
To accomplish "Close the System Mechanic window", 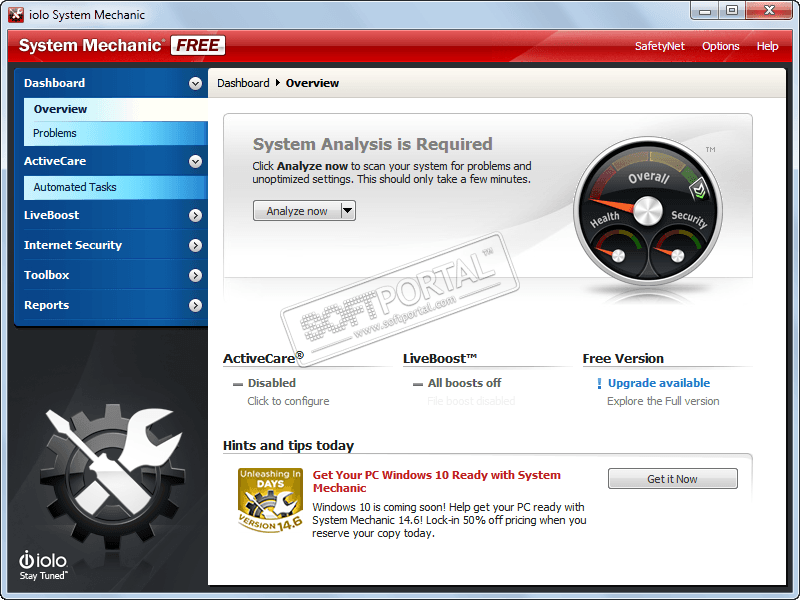I will click(x=769, y=10).
